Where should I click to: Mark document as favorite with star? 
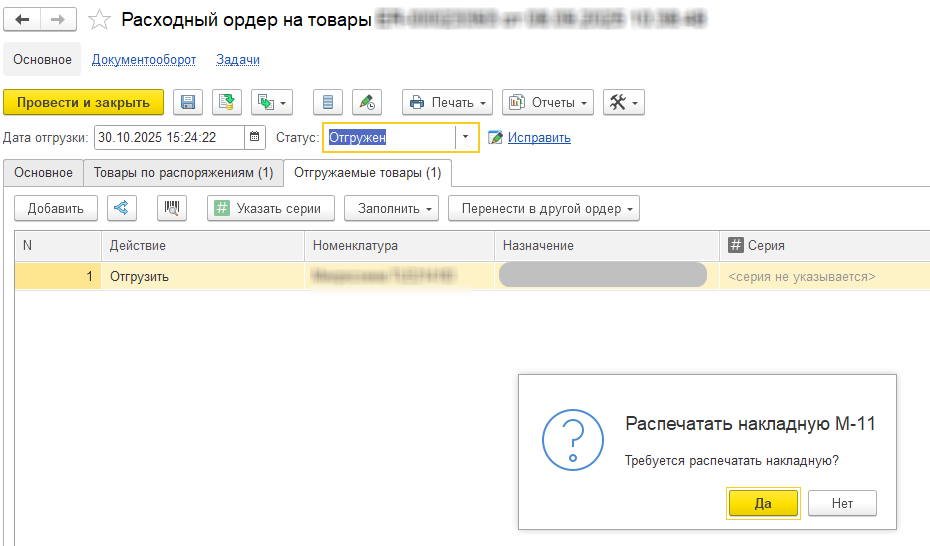point(99,19)
